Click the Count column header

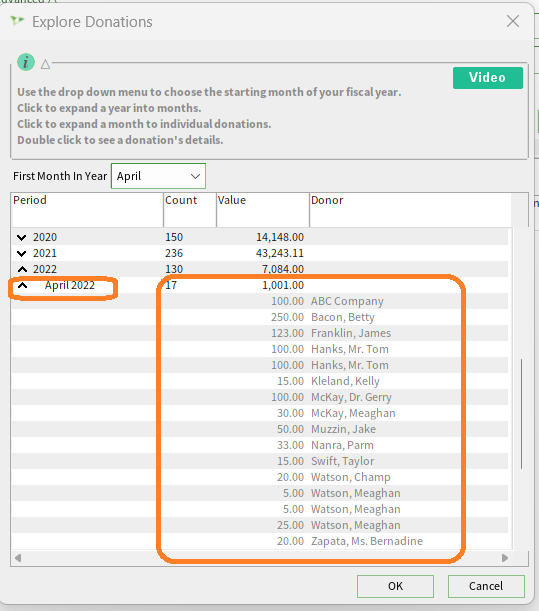coord(190,210)
